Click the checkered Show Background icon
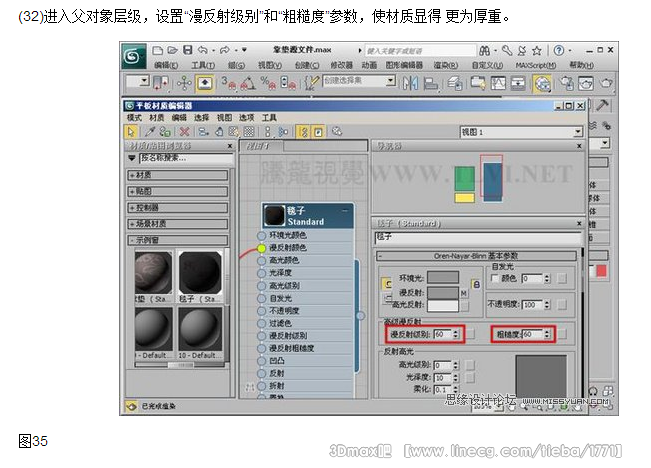 [x=249, y=132]
